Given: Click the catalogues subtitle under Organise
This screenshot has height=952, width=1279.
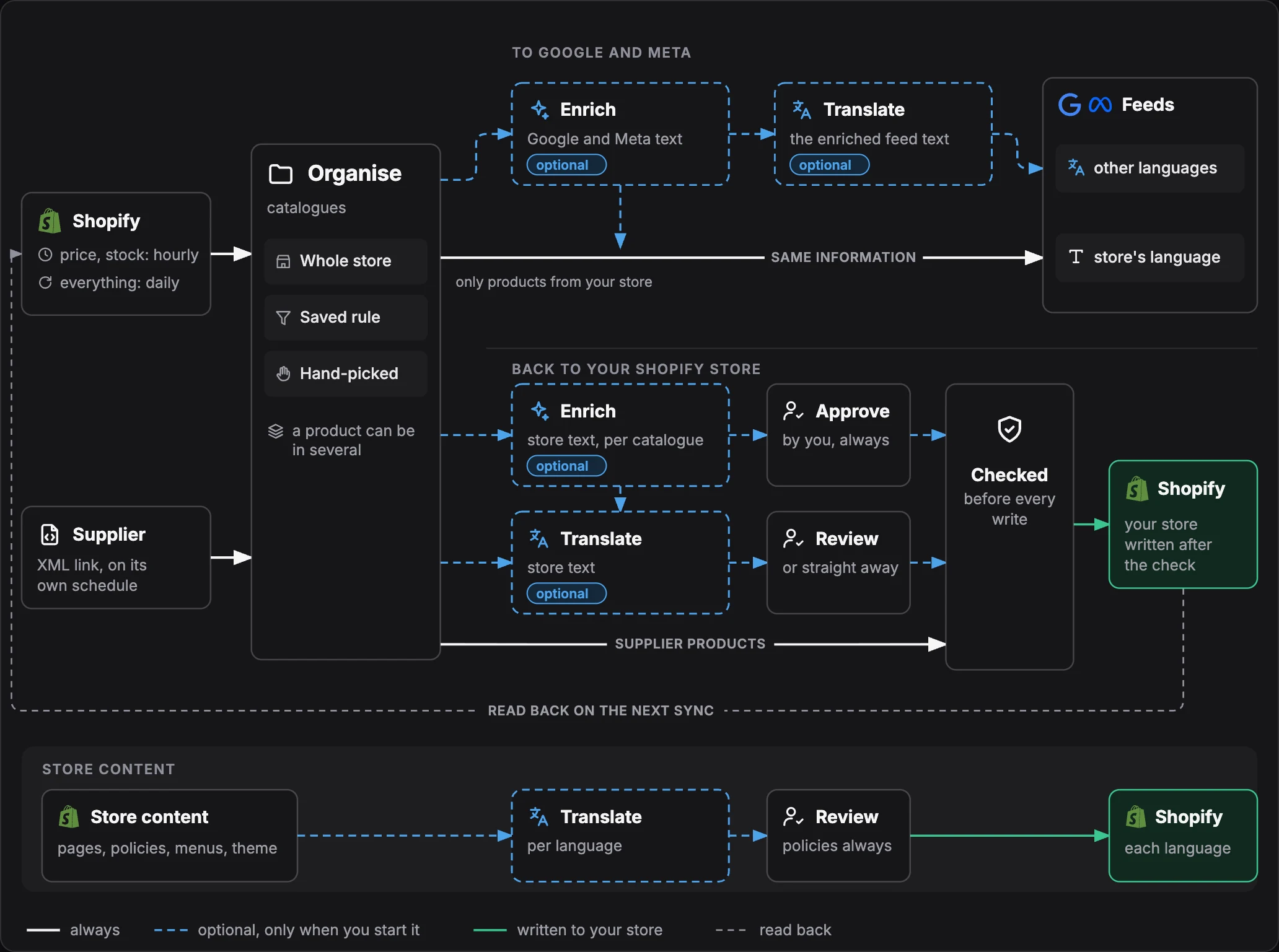Looking at the screenshot, I should (306, 207).
